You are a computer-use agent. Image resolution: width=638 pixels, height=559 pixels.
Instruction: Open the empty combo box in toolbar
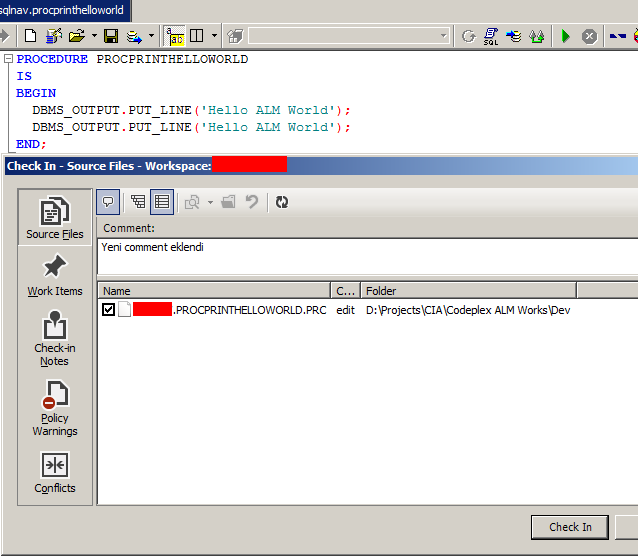[x=350, y=36]
